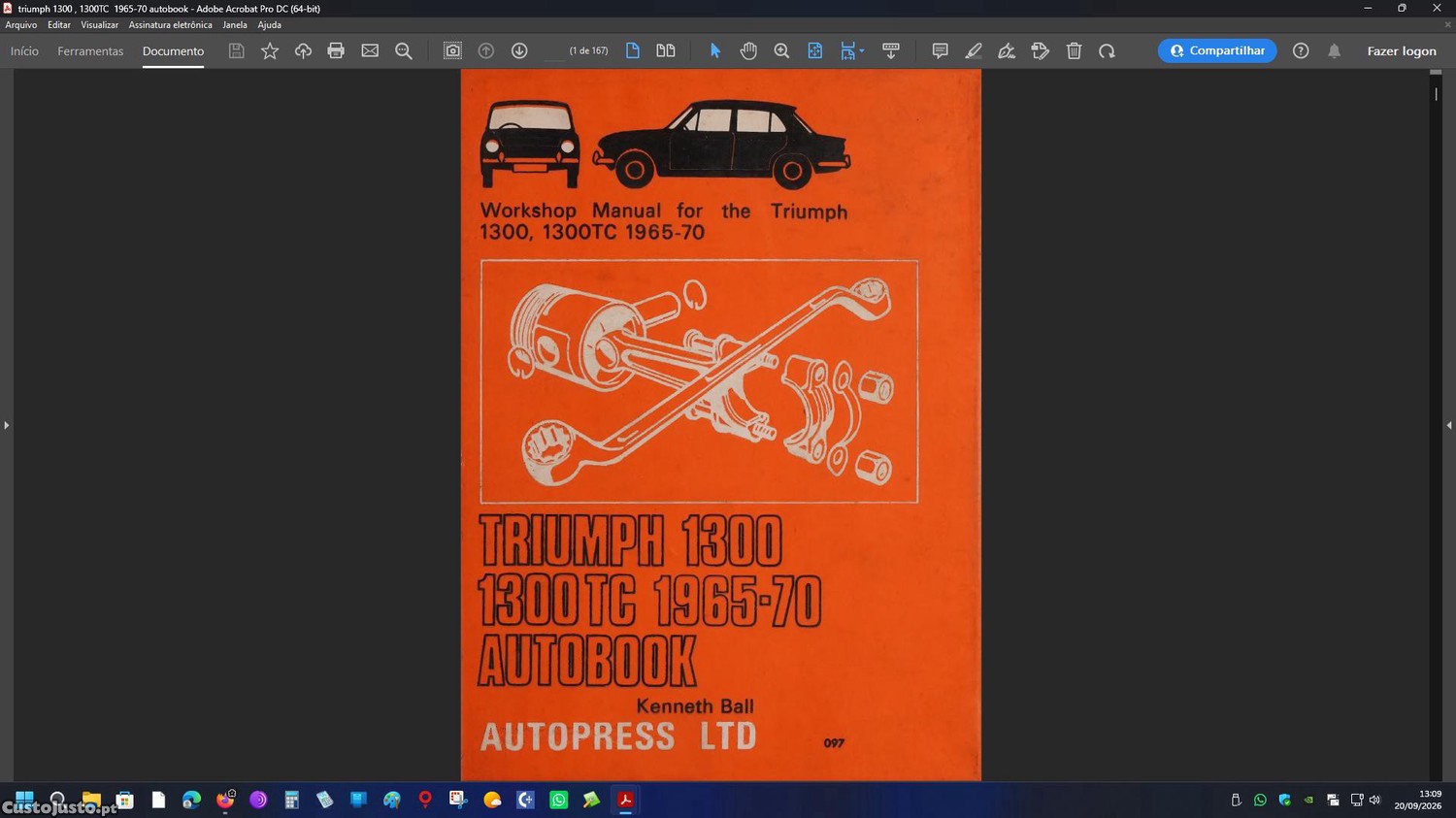Screen dimensions: 1456x818
Task: Activate the arrow selection tool
Action: 715,50
